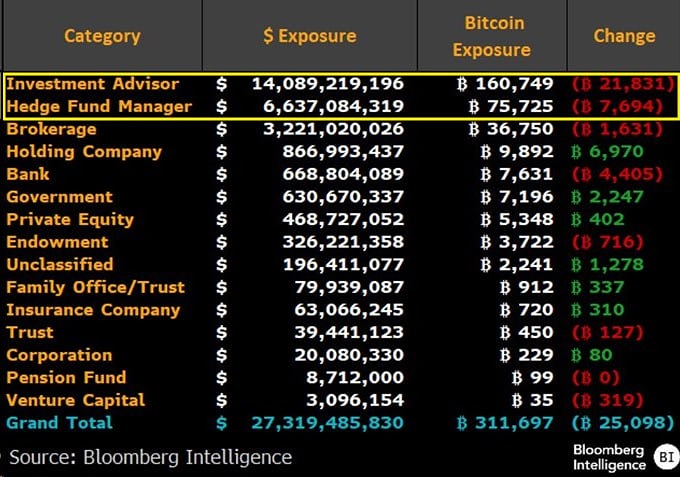Viewport: 680px width, 477px height.
Task: Select the Venture Capital row label
Action: (76, 400)
